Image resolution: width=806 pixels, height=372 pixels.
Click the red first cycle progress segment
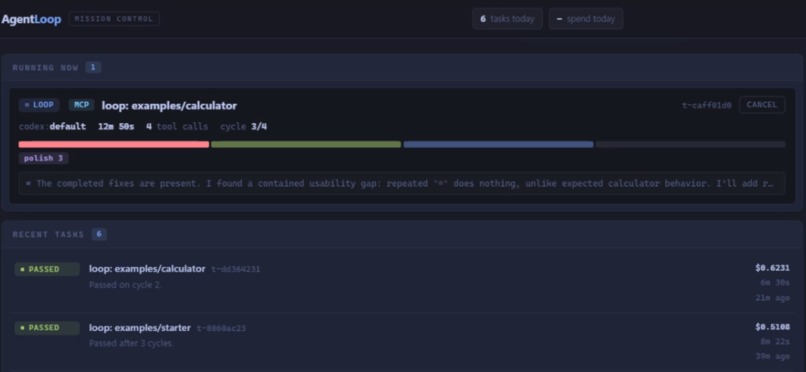[x=114, y=144]
